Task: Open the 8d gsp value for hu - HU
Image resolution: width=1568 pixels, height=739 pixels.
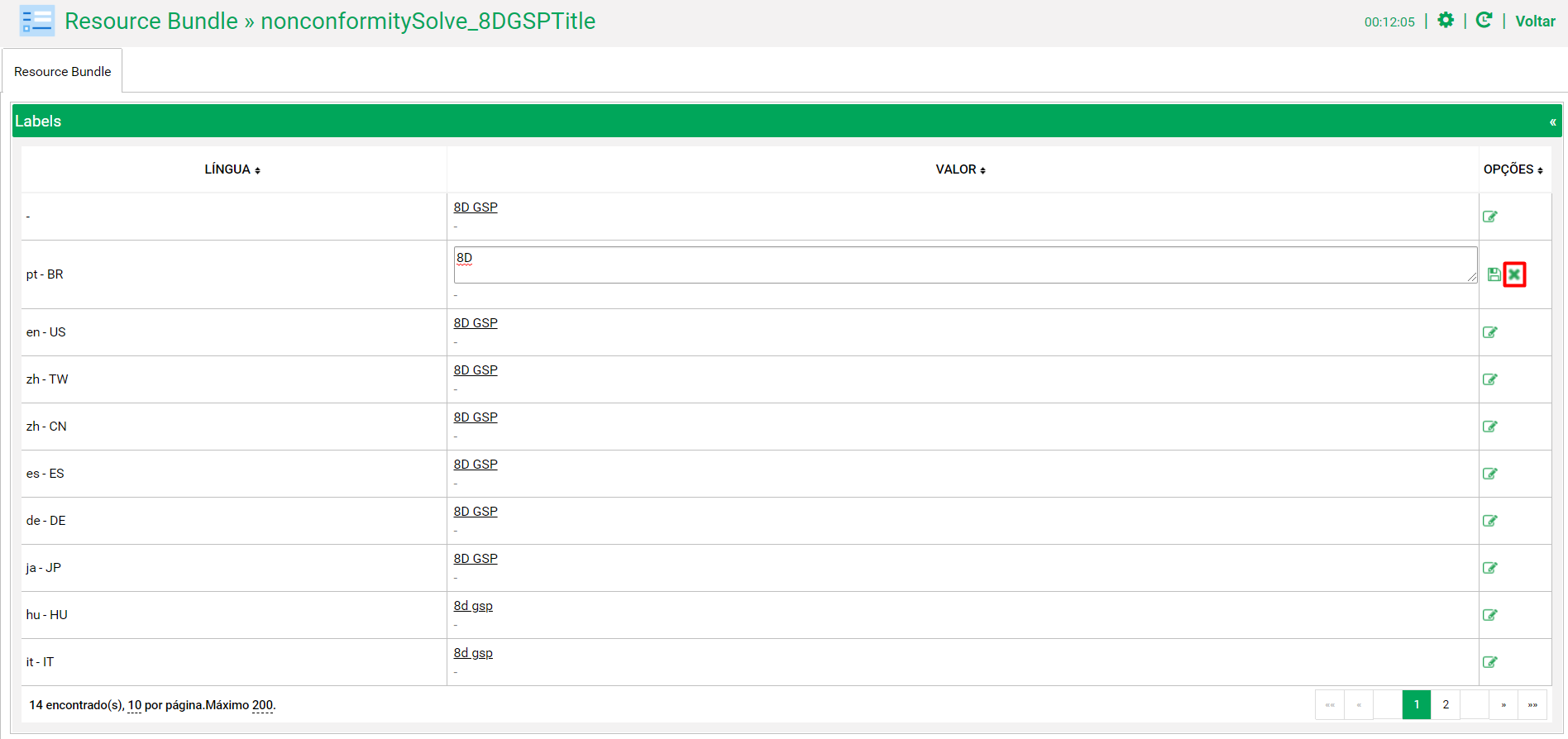Action: [473, 606]
